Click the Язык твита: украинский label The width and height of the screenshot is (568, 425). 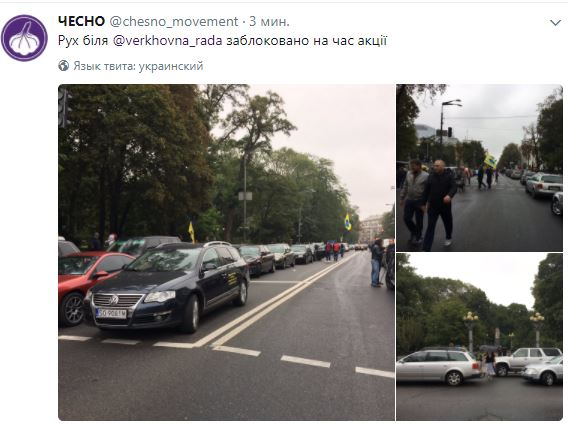coord(138,66)
